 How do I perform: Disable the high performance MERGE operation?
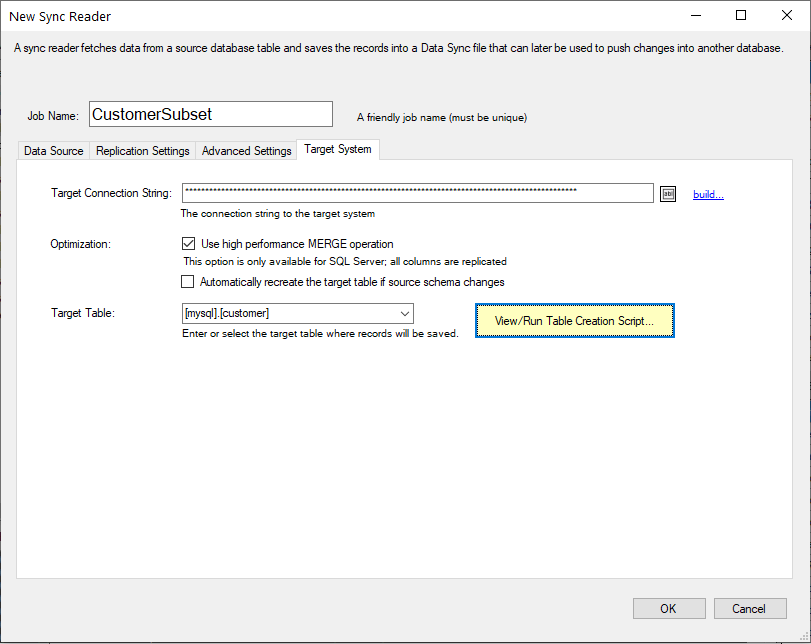click(188, 243)
